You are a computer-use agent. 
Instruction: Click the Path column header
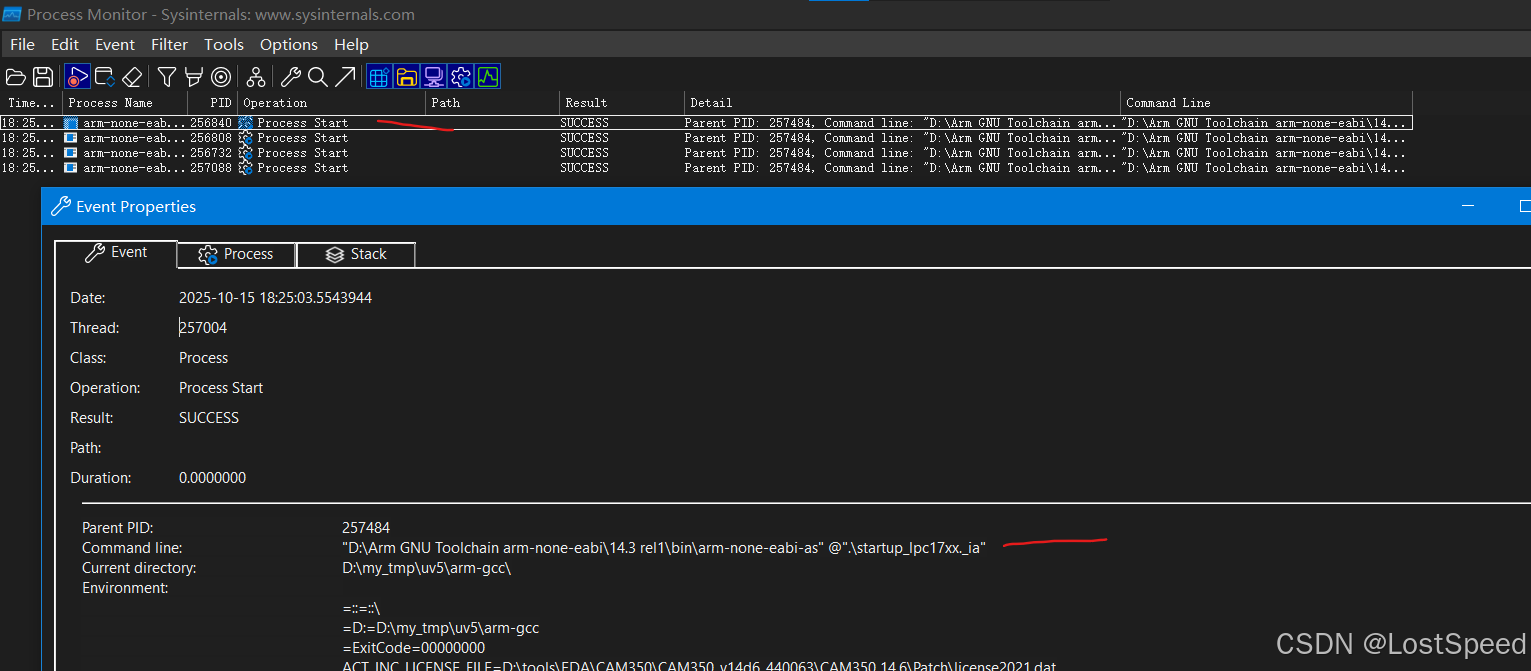point(492,102)
